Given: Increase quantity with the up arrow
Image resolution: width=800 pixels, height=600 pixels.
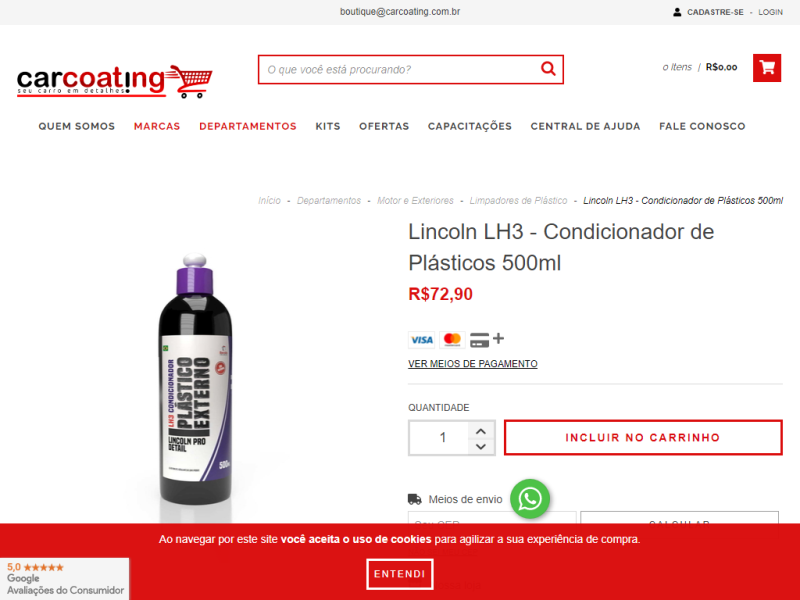Looking at the screenshot, I should coord(481,431).
